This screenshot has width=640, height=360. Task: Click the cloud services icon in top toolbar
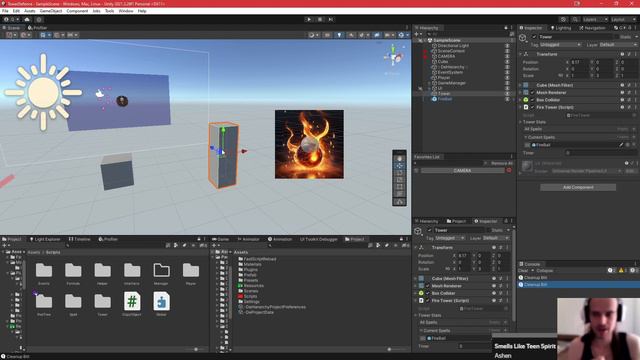27,19
